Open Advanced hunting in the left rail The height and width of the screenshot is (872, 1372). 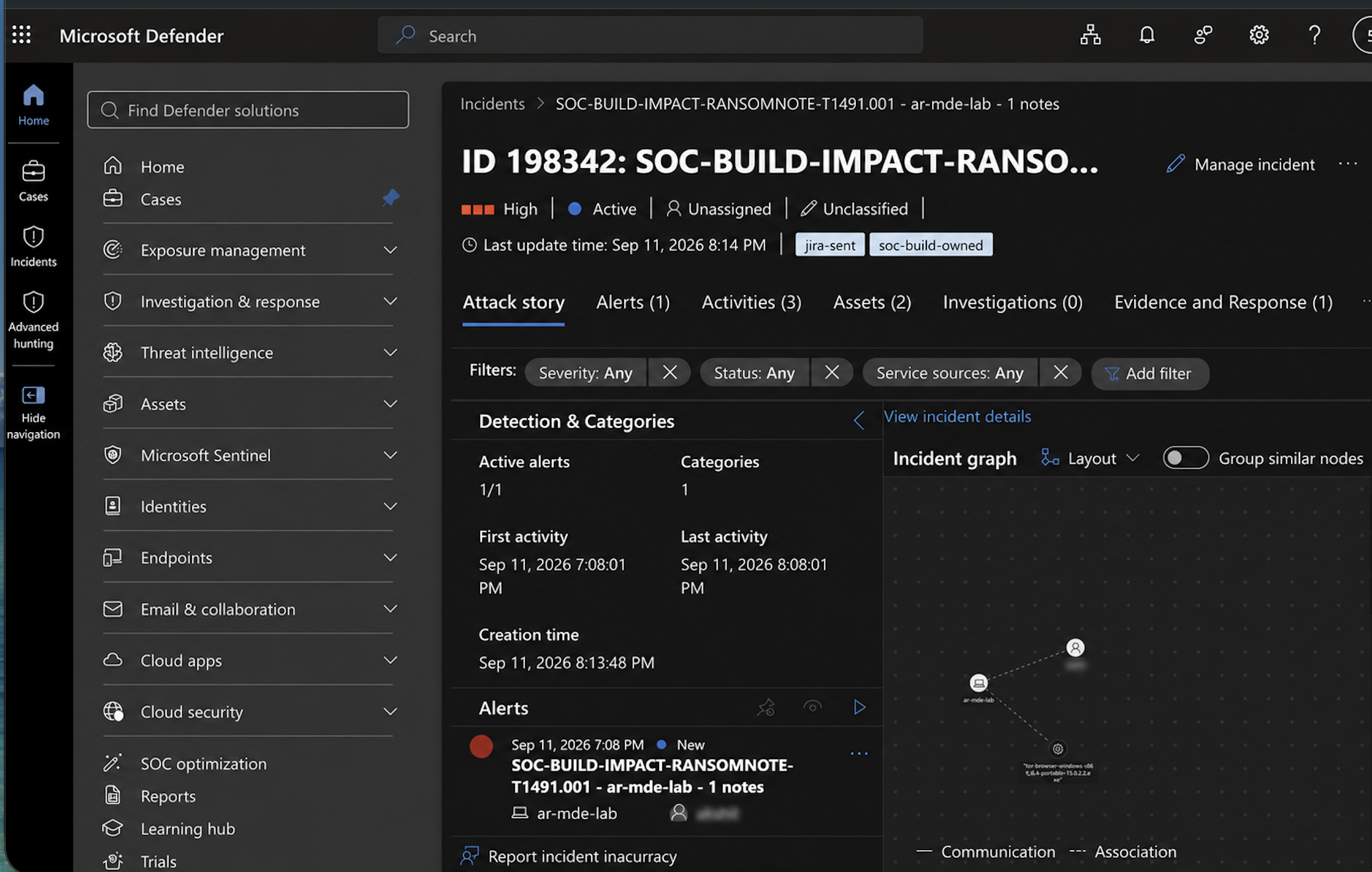[33, 320]
